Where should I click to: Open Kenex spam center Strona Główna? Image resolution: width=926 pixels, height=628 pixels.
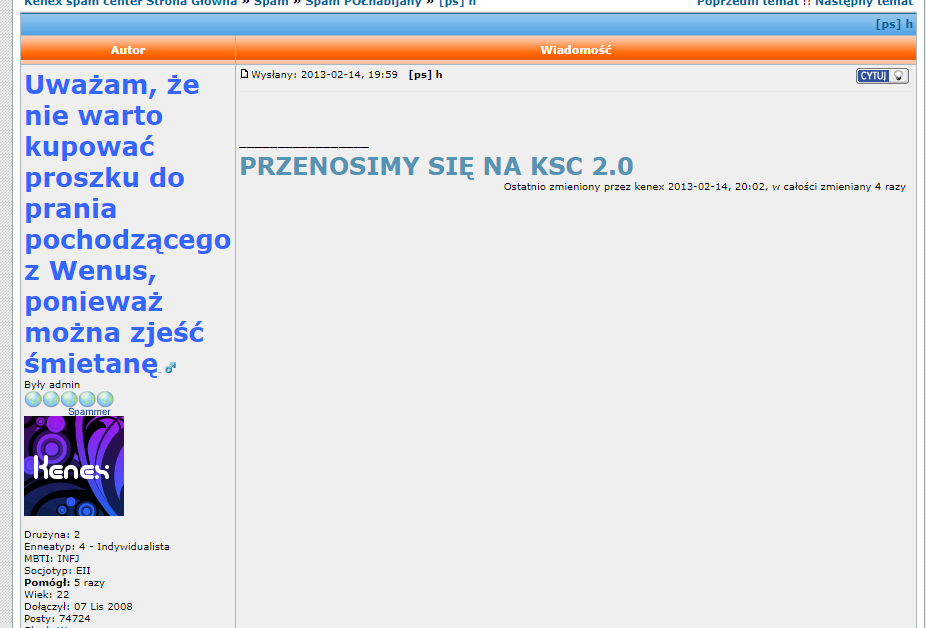point(130,3)
